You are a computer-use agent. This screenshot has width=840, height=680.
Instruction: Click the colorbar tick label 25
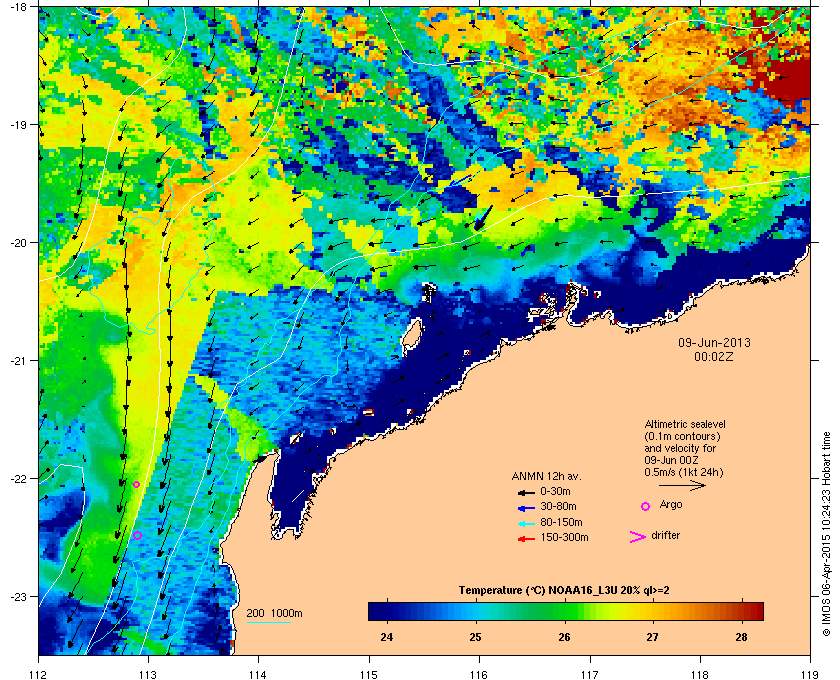pyautogui.click(x=475, y=637)
